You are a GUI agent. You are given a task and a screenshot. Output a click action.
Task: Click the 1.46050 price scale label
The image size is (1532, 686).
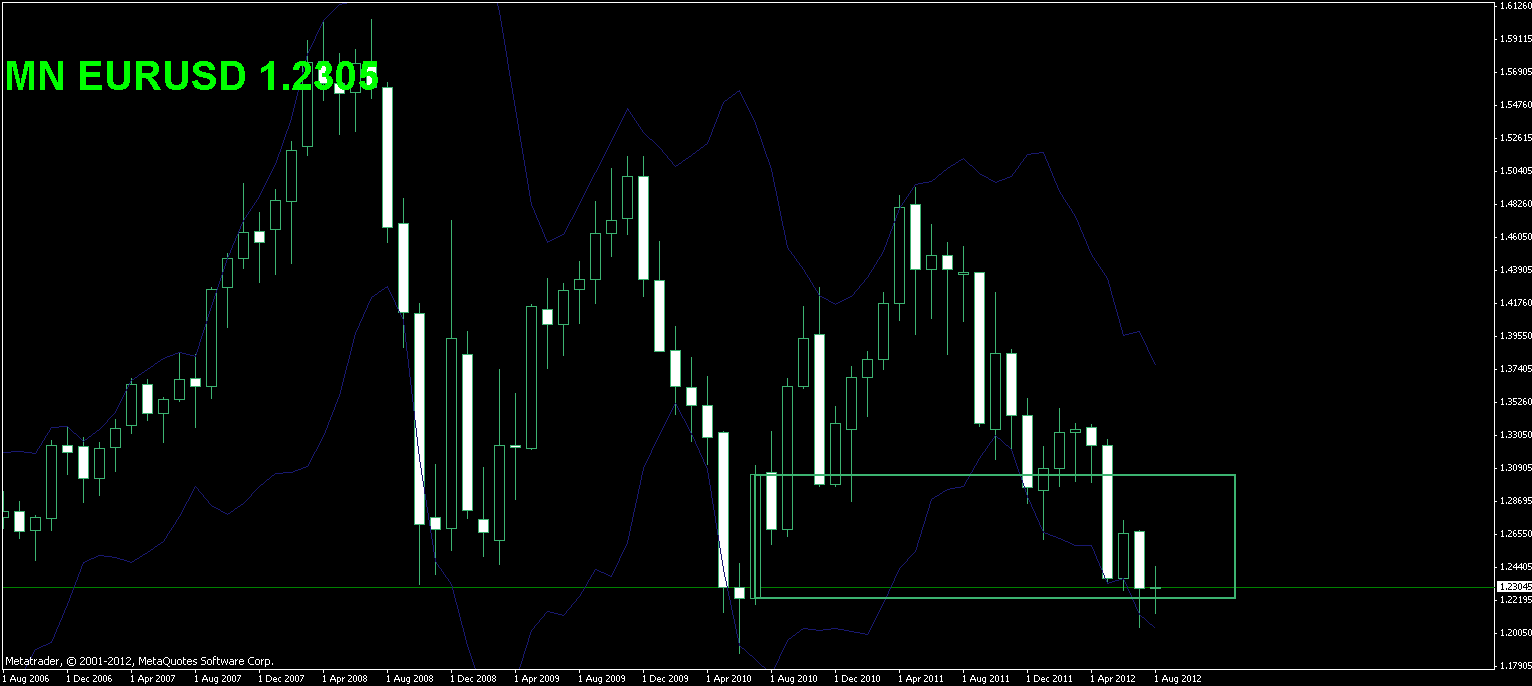pyautogui.click(x=1514, y=237)
